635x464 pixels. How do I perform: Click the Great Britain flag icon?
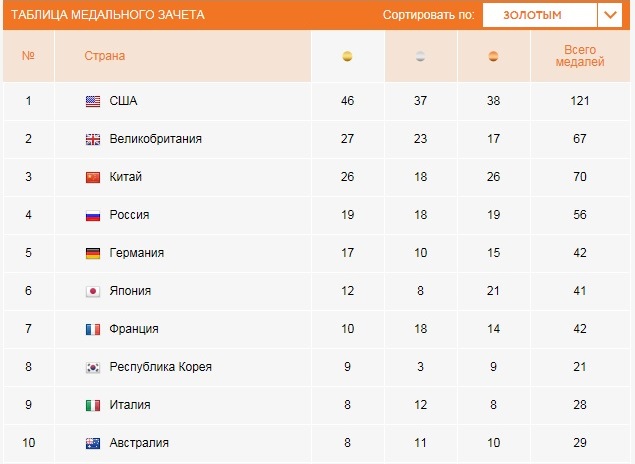93,139
